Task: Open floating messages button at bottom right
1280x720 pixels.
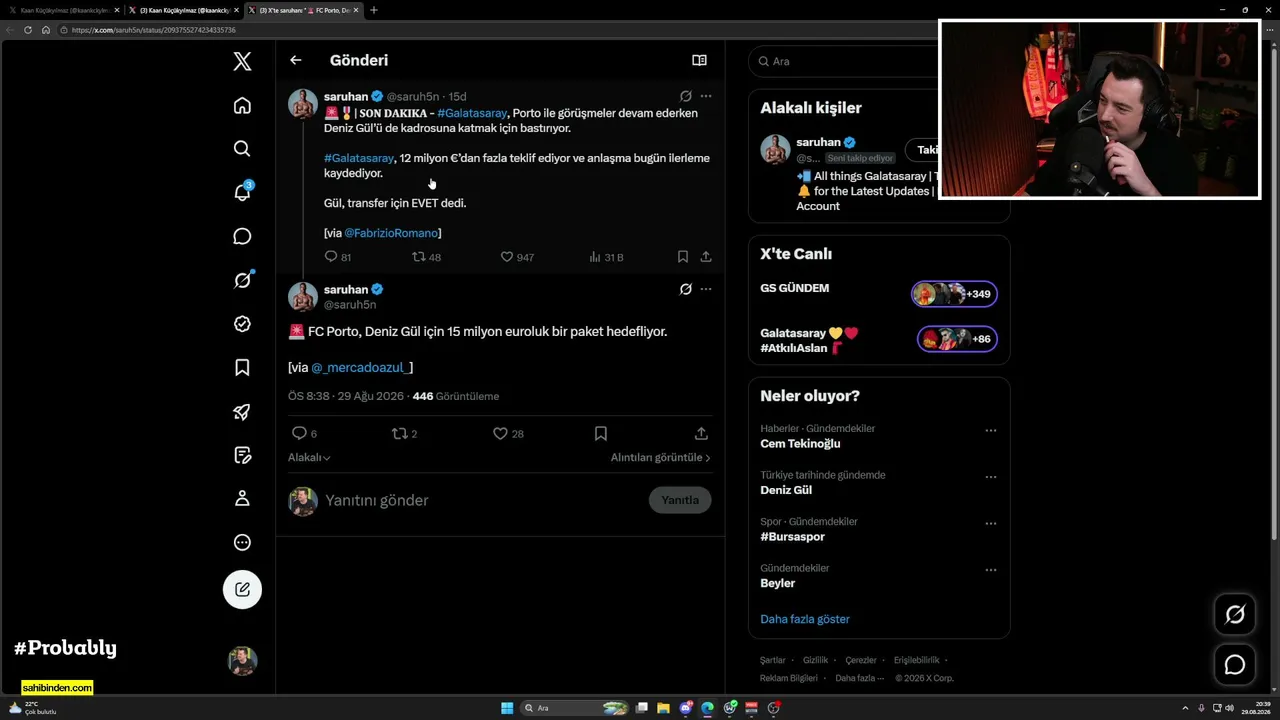Action: (x=1235, y=665)
